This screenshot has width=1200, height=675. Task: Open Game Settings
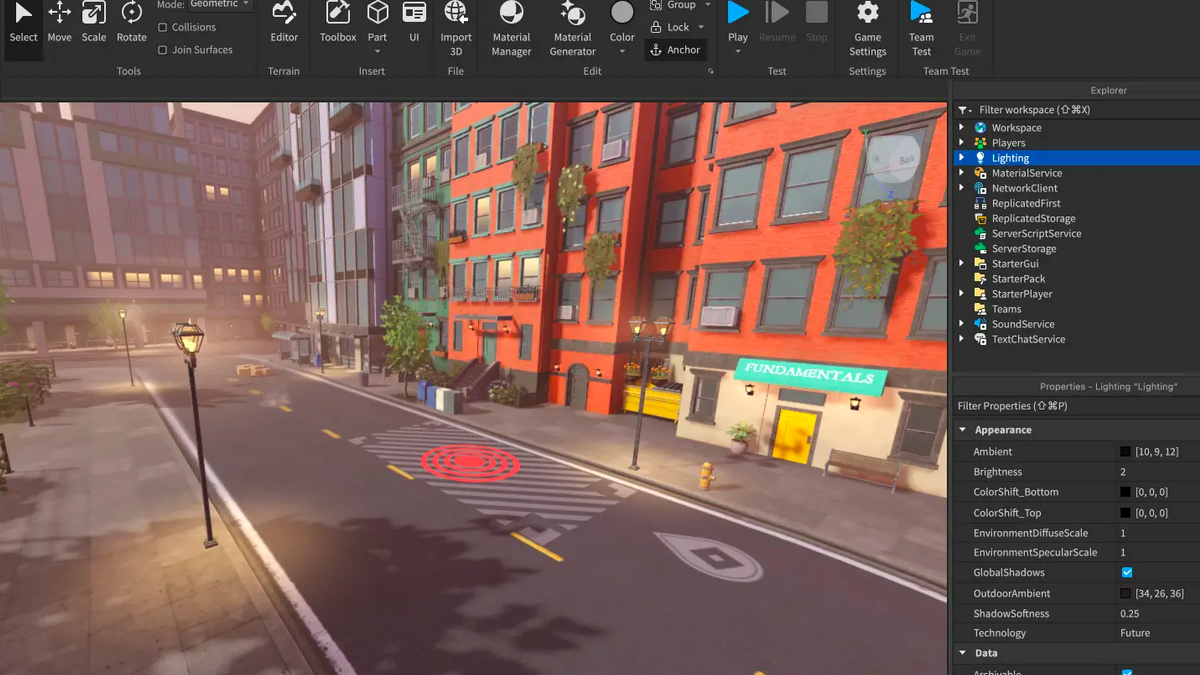coord(867,26)
